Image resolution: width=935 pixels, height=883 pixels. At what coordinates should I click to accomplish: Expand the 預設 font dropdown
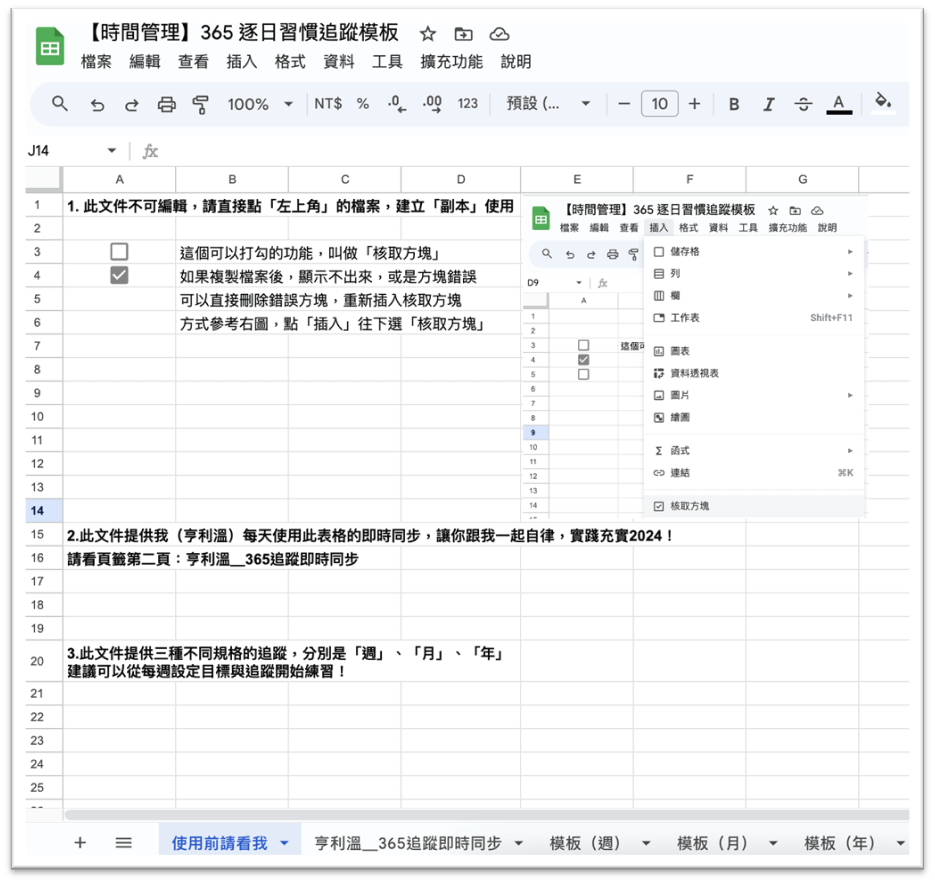(549, 104)
